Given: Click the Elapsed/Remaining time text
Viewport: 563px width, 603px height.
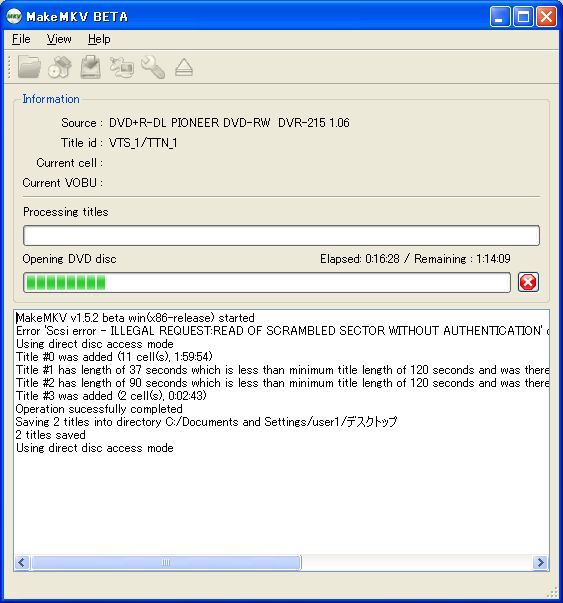Looking at the screenshot, I should click(415, 259).
